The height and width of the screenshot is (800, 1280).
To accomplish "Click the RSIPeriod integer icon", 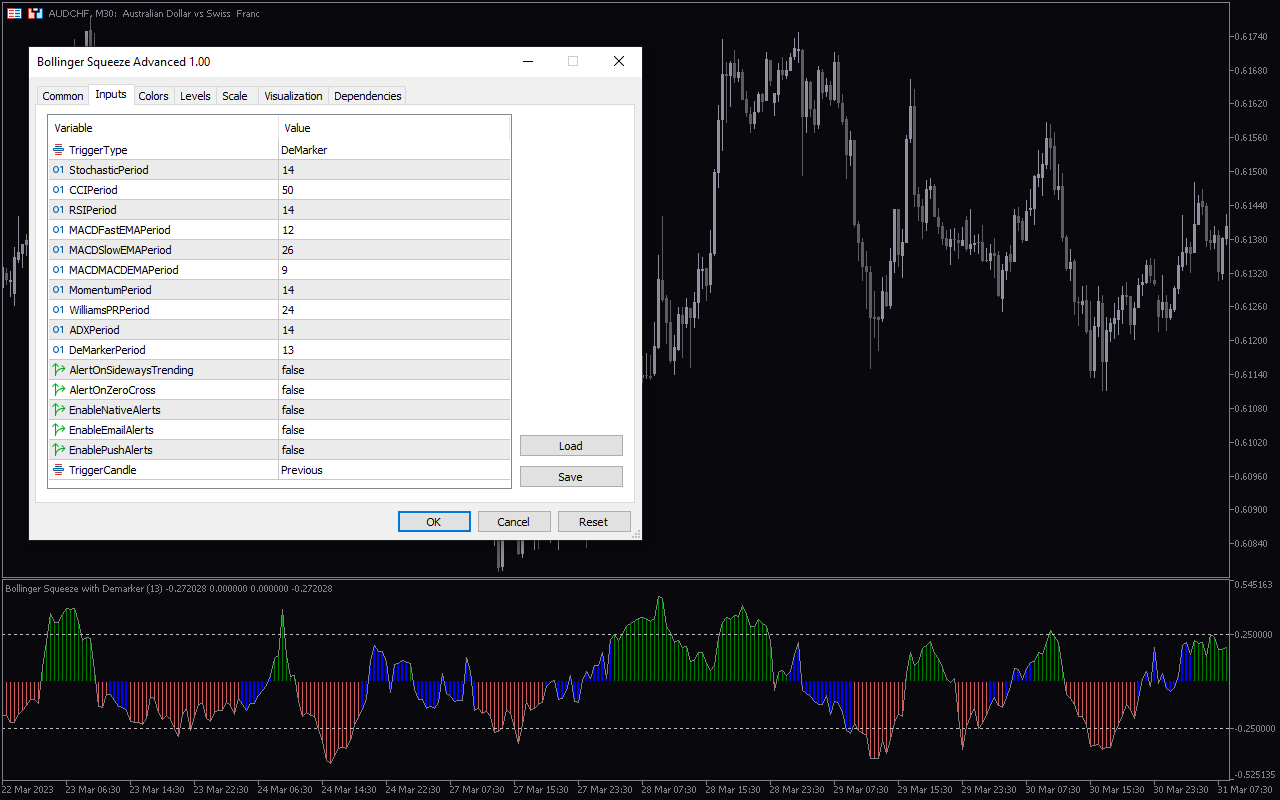I will (x=58, y=210).
